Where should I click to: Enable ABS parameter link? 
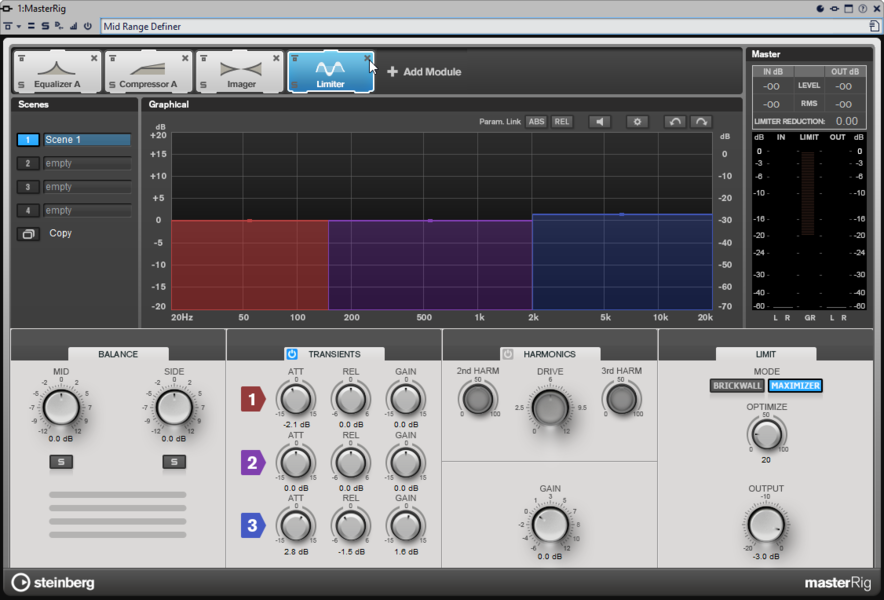[x=536, y=122]
